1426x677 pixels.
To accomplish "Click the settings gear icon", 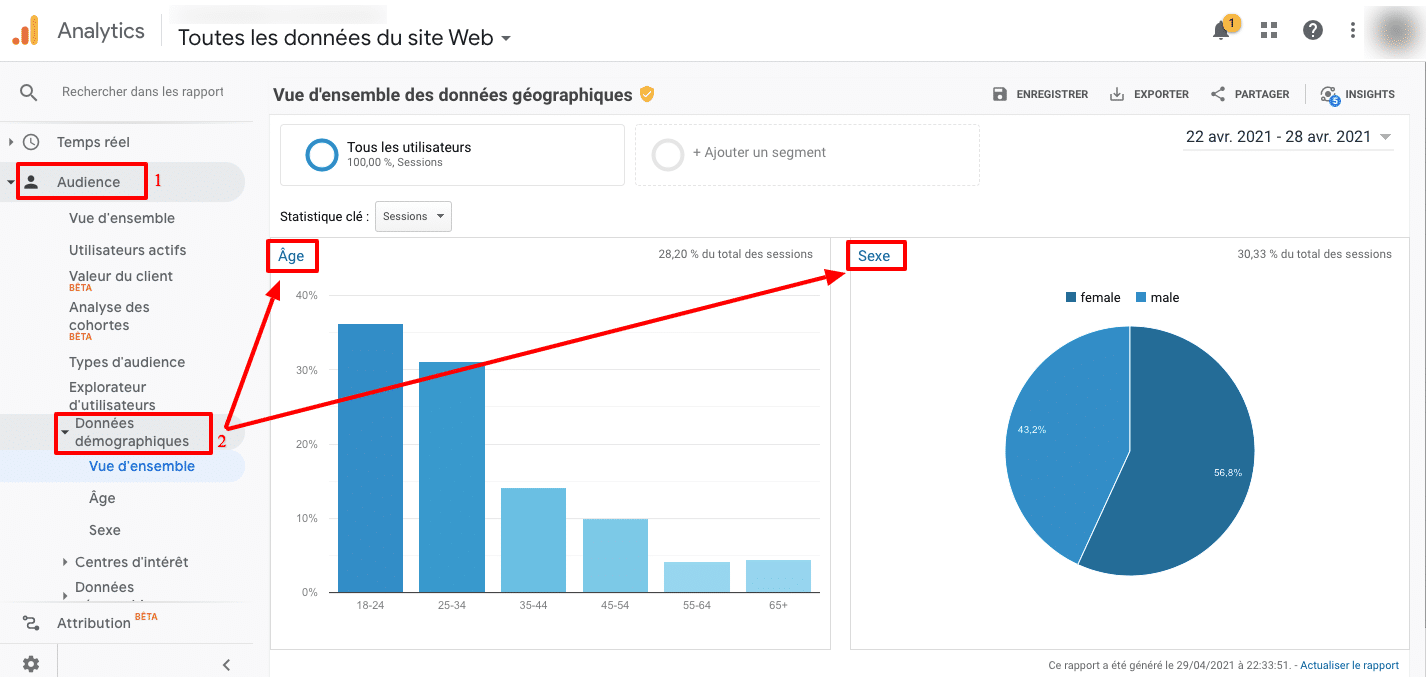I will pos(31,664).
